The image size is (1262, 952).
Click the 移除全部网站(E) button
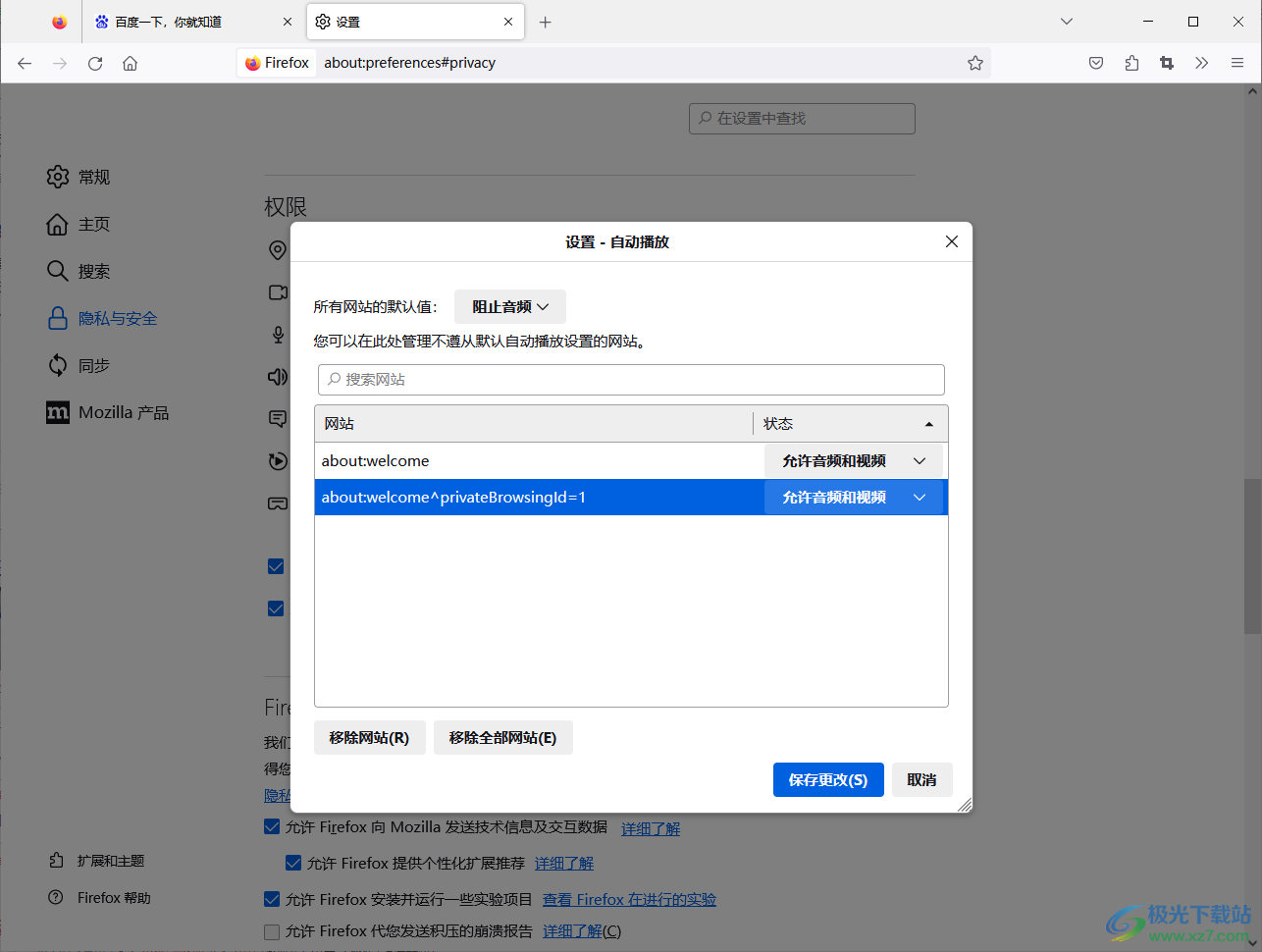pyautogui.click(x=503, y=738)
